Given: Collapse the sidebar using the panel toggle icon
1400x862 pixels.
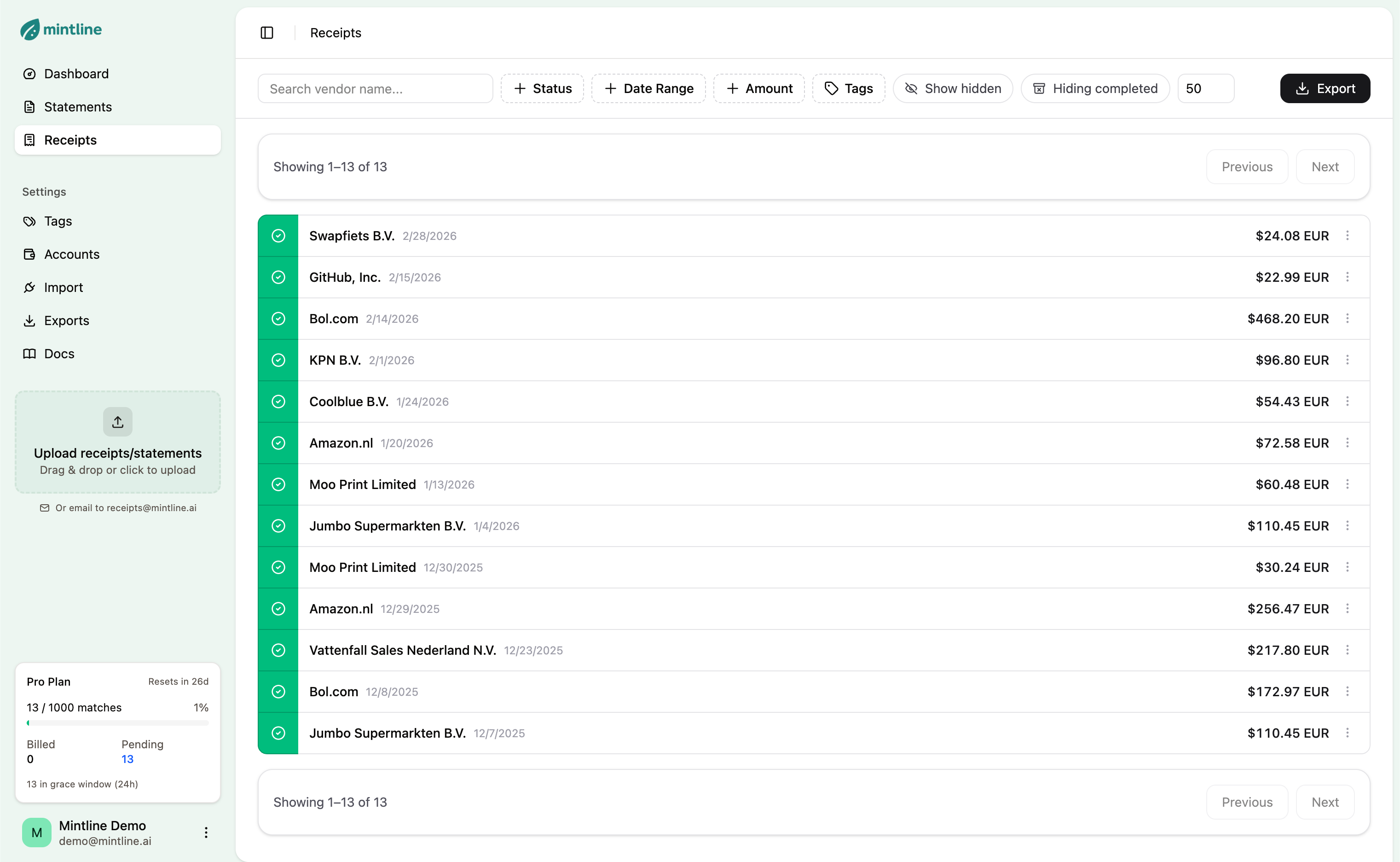Looking at the screenshot, I should [266, 33].
